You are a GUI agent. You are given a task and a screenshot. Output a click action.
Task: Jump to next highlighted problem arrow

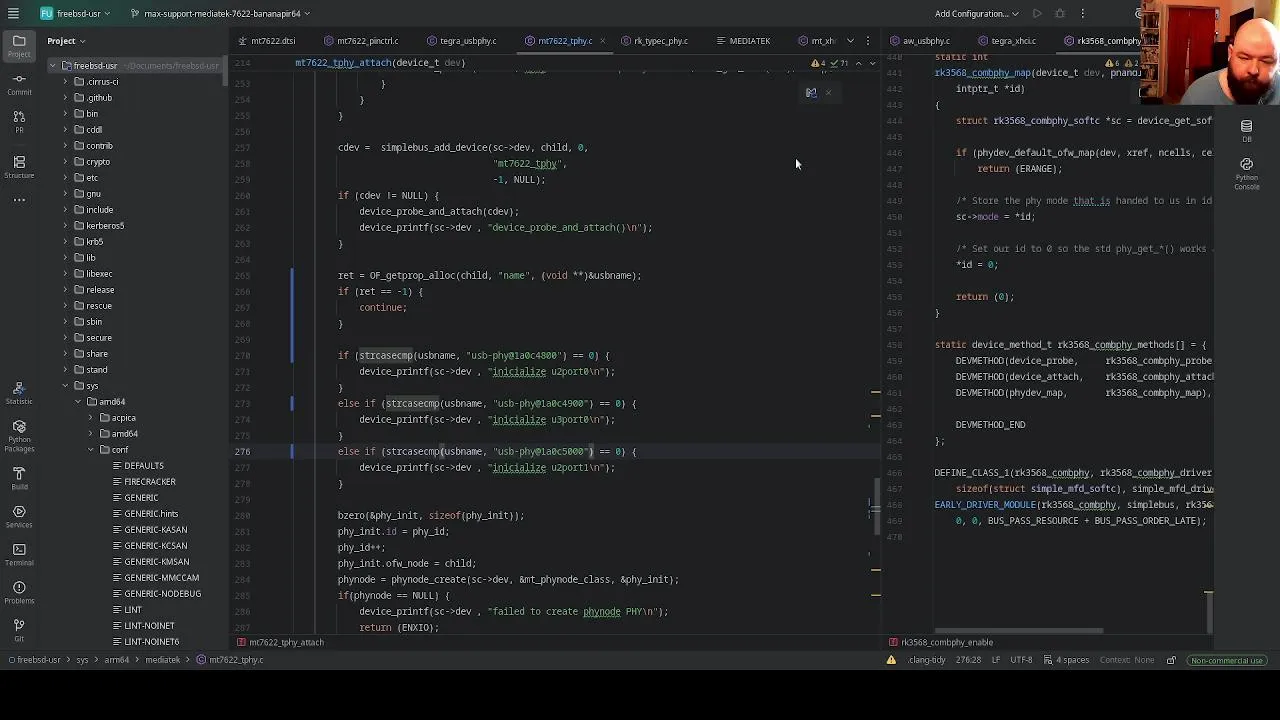pos(872,63)
